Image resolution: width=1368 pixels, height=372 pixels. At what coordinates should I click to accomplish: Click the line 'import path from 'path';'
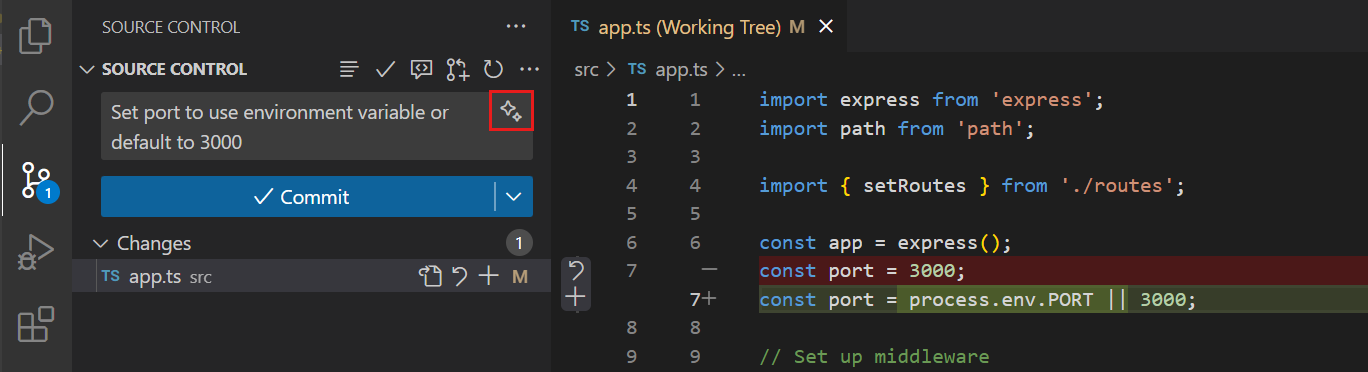click(896, 129)
